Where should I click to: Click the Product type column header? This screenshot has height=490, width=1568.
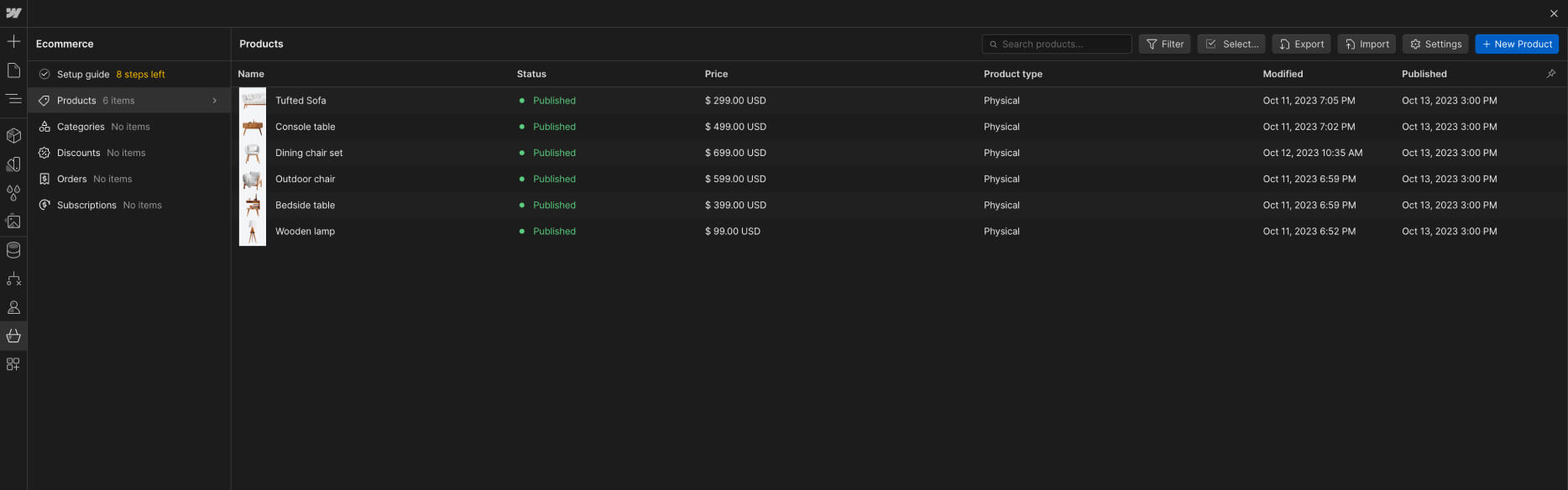(x=1013, y=74)
